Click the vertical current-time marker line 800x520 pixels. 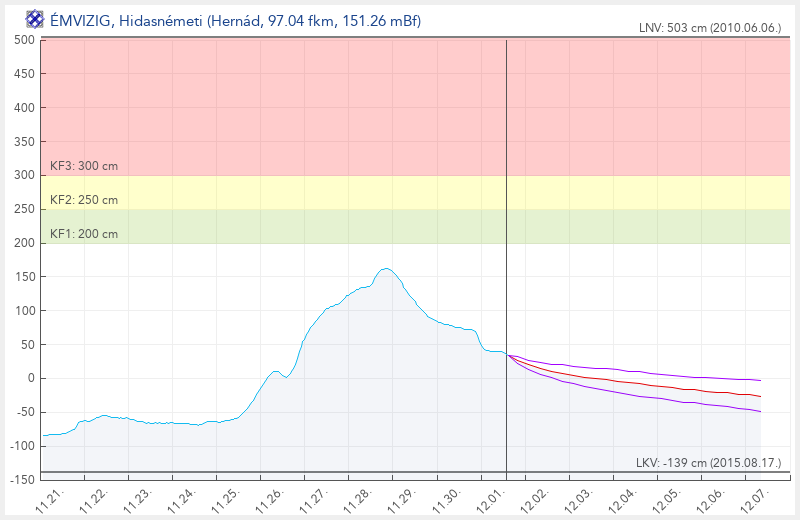pyautogui.click(x=507, y=200)
